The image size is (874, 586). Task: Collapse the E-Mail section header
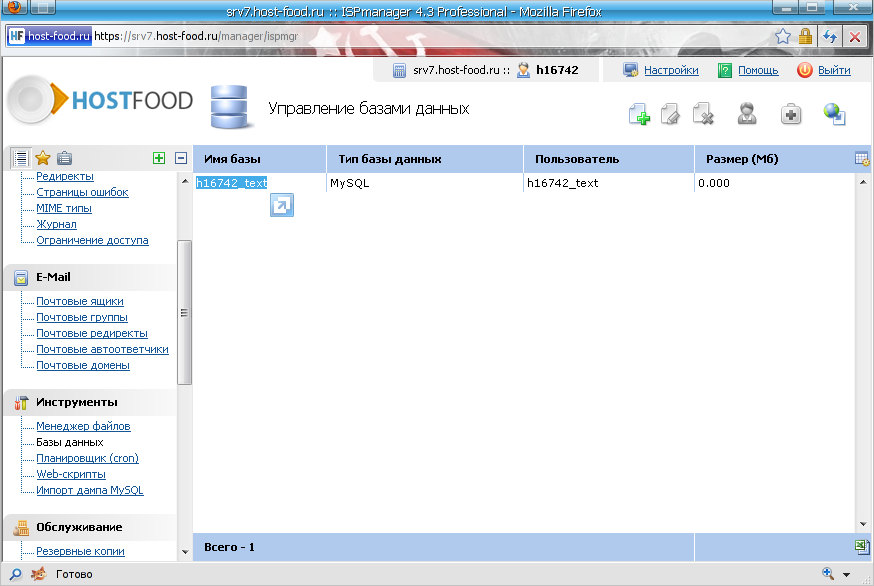(x=54, y=277)
